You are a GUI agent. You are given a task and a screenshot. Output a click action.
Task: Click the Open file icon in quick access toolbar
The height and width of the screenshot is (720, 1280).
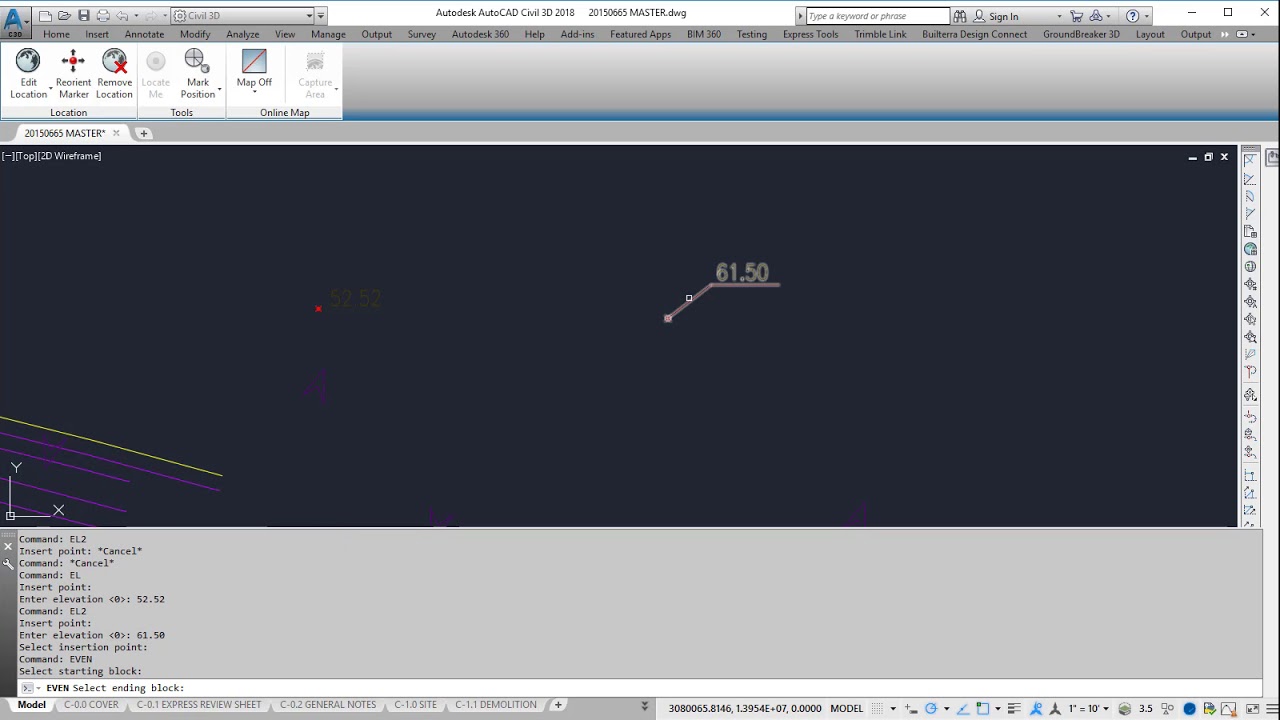tap(64, 16)
